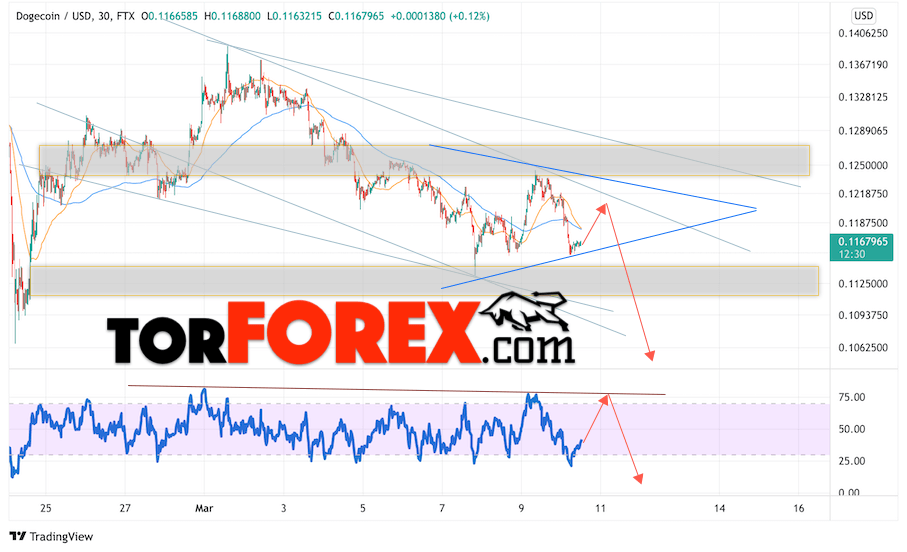Click the date label 5 on time axis
The image size is (907, 552).
point(363,508)
